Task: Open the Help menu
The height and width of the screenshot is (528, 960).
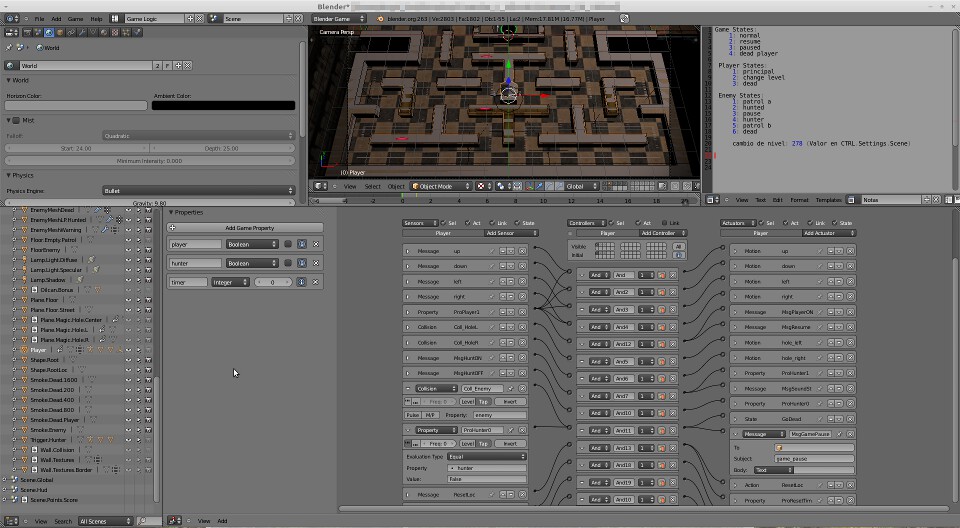Action: click(x=96, y=19)
